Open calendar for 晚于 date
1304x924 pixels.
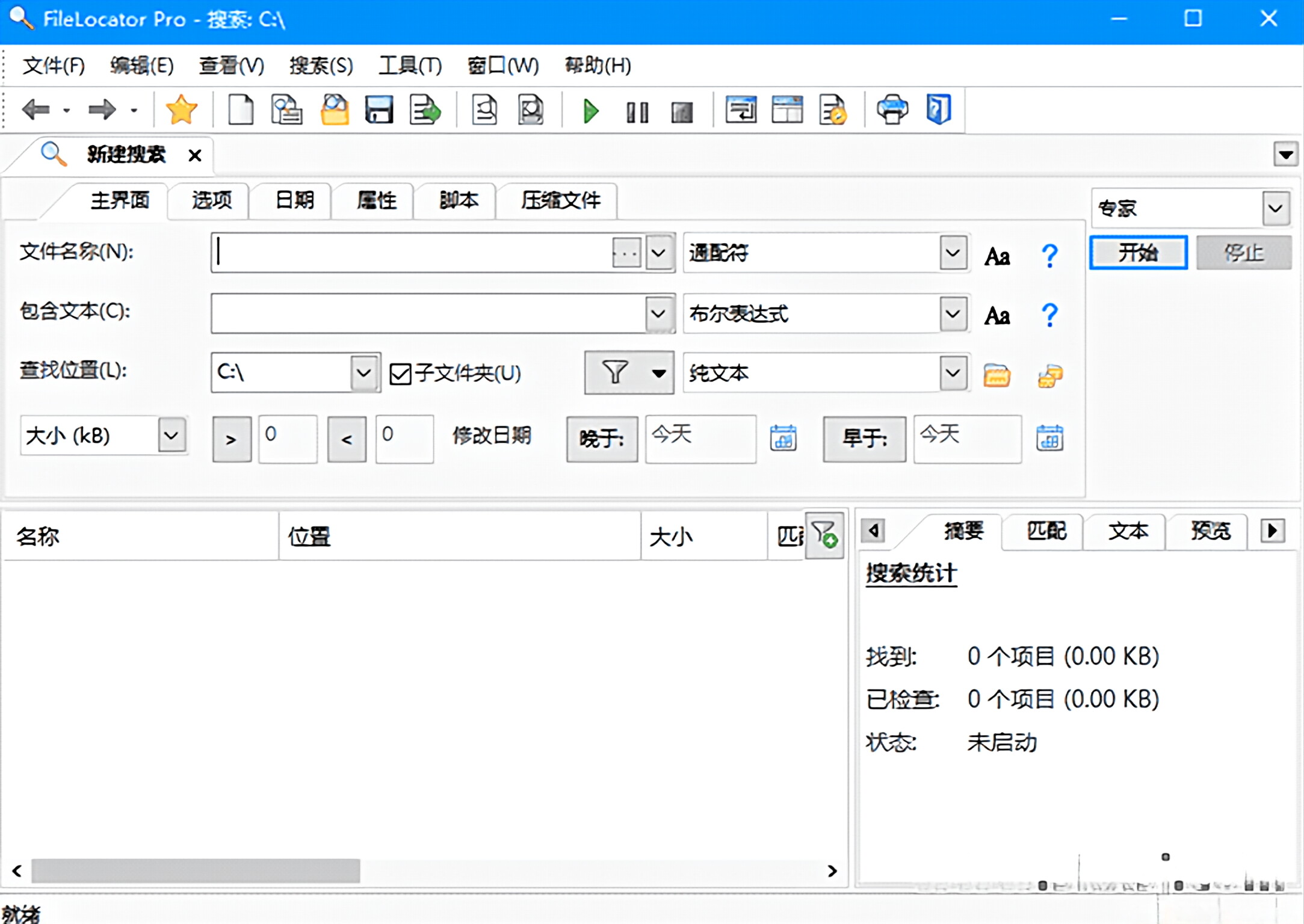[x=783, y=438]
